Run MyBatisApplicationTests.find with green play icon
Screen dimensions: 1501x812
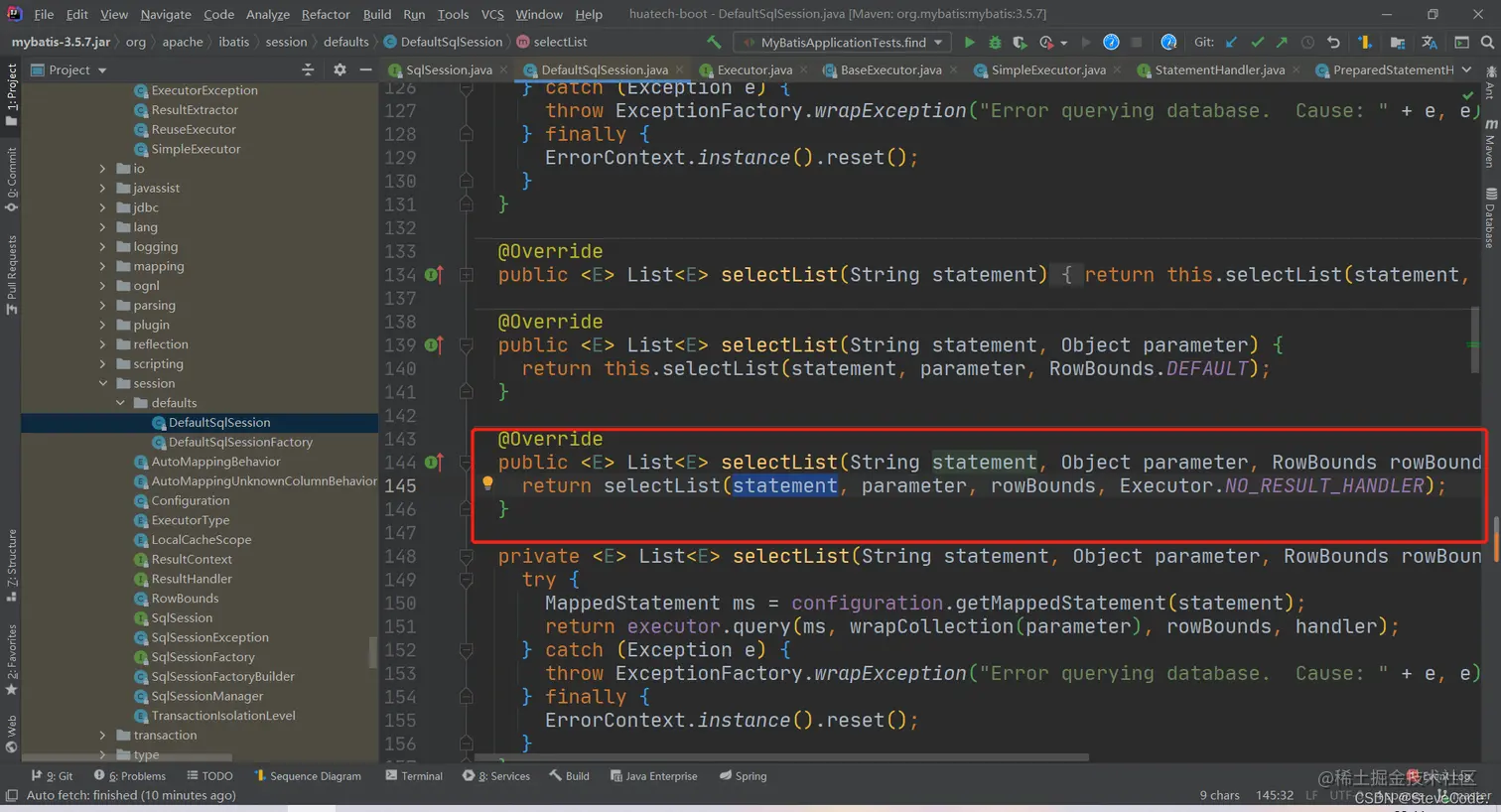[969, 42]
